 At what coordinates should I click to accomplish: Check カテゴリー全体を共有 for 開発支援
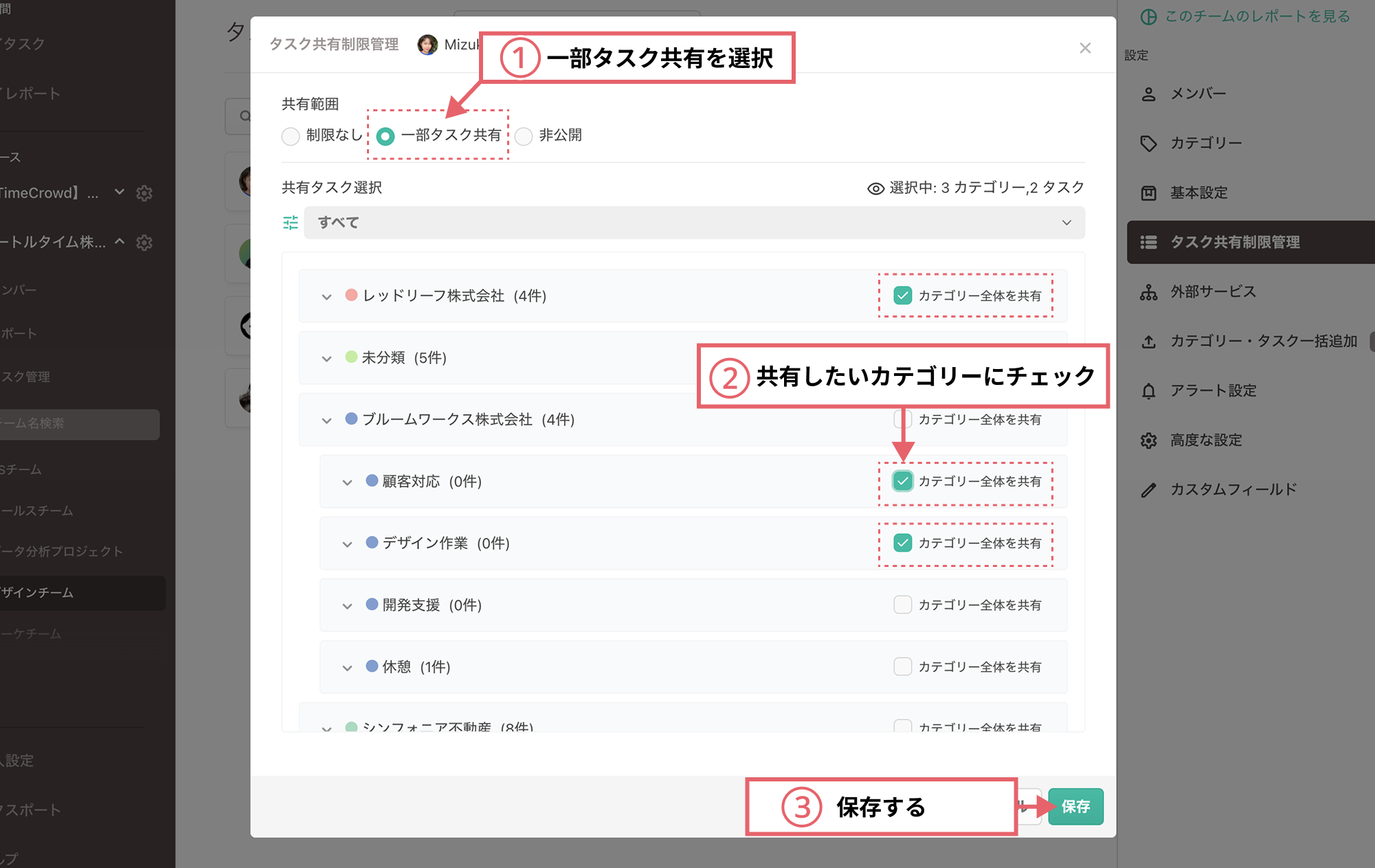[902, 605]
